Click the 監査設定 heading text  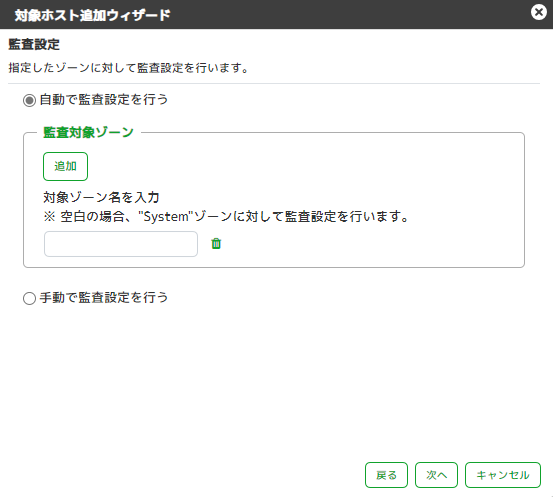click(34, 44)
